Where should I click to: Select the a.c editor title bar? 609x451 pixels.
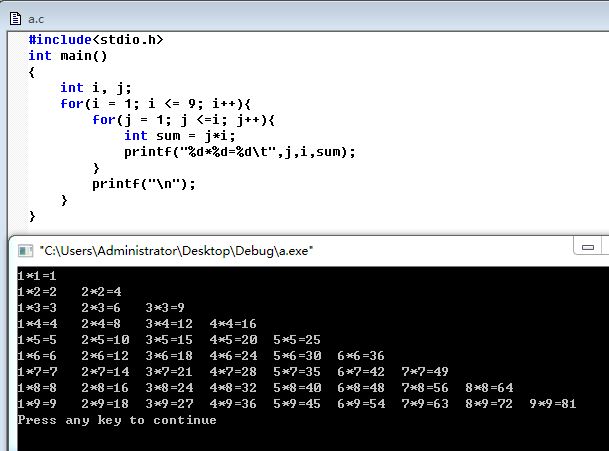pos(300,16)
